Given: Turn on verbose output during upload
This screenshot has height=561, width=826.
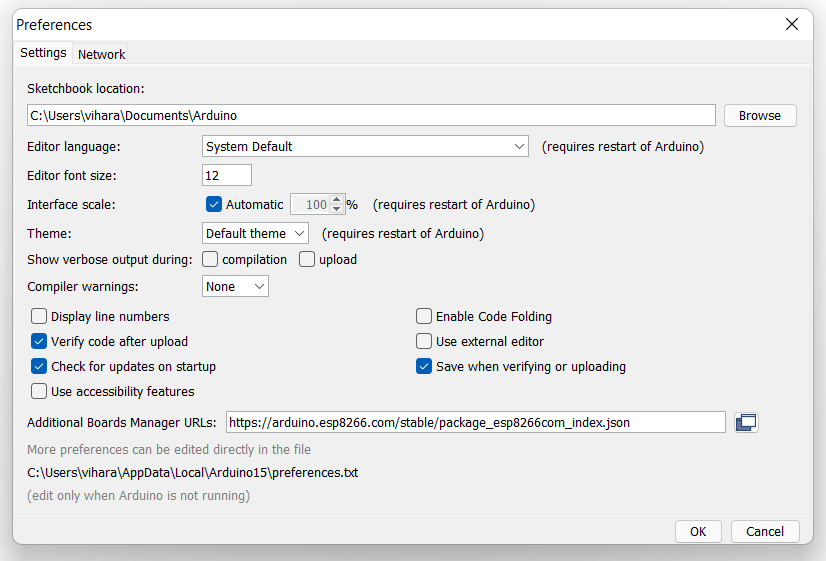Looking at the screenshot, I should pyautogui.click(x=307, y=259).
